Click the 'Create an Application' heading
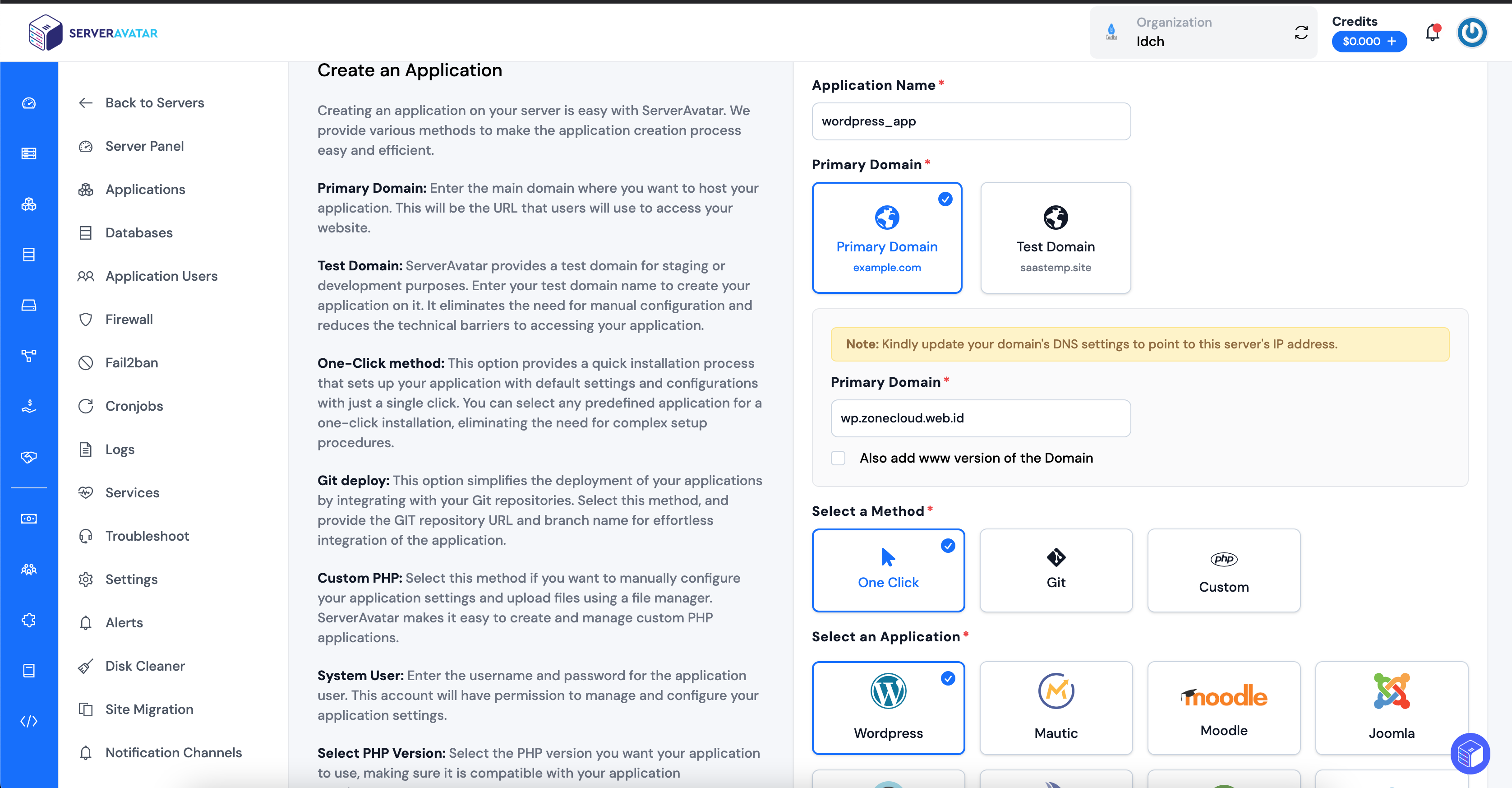This screenshot has width=1512, height=788. tap(410, 70)
